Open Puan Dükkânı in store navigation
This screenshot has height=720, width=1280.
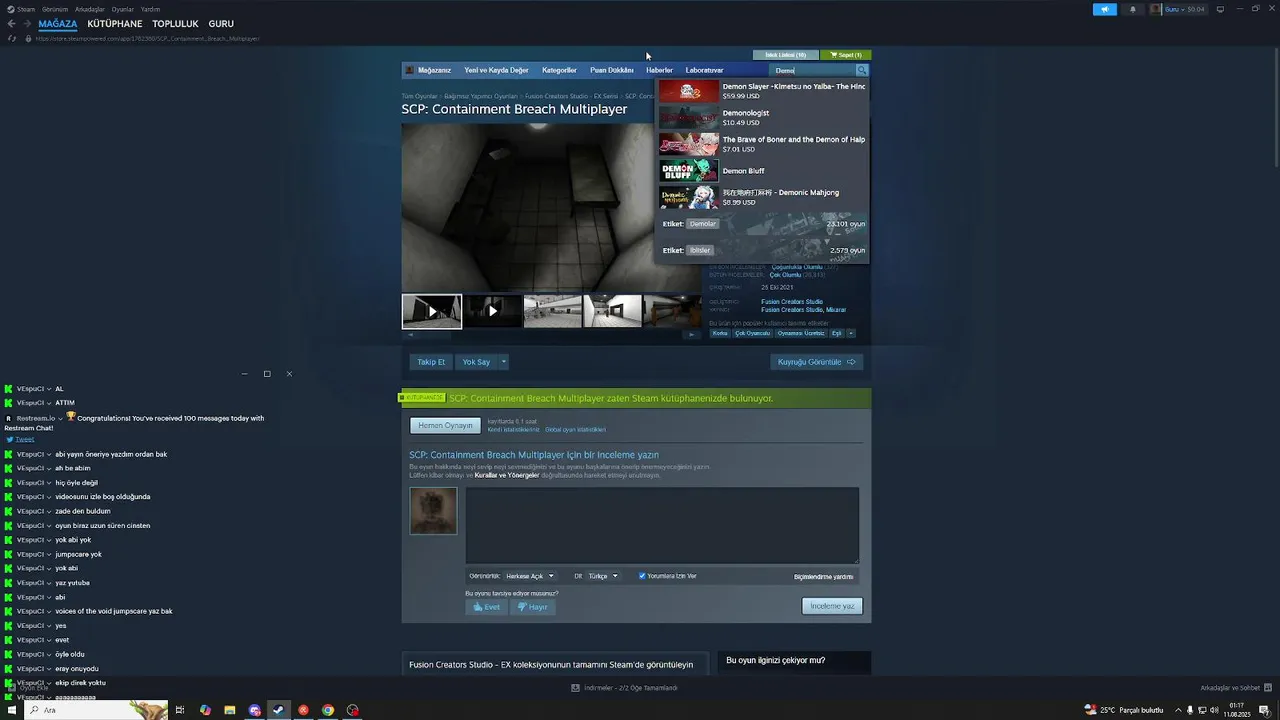612,70
